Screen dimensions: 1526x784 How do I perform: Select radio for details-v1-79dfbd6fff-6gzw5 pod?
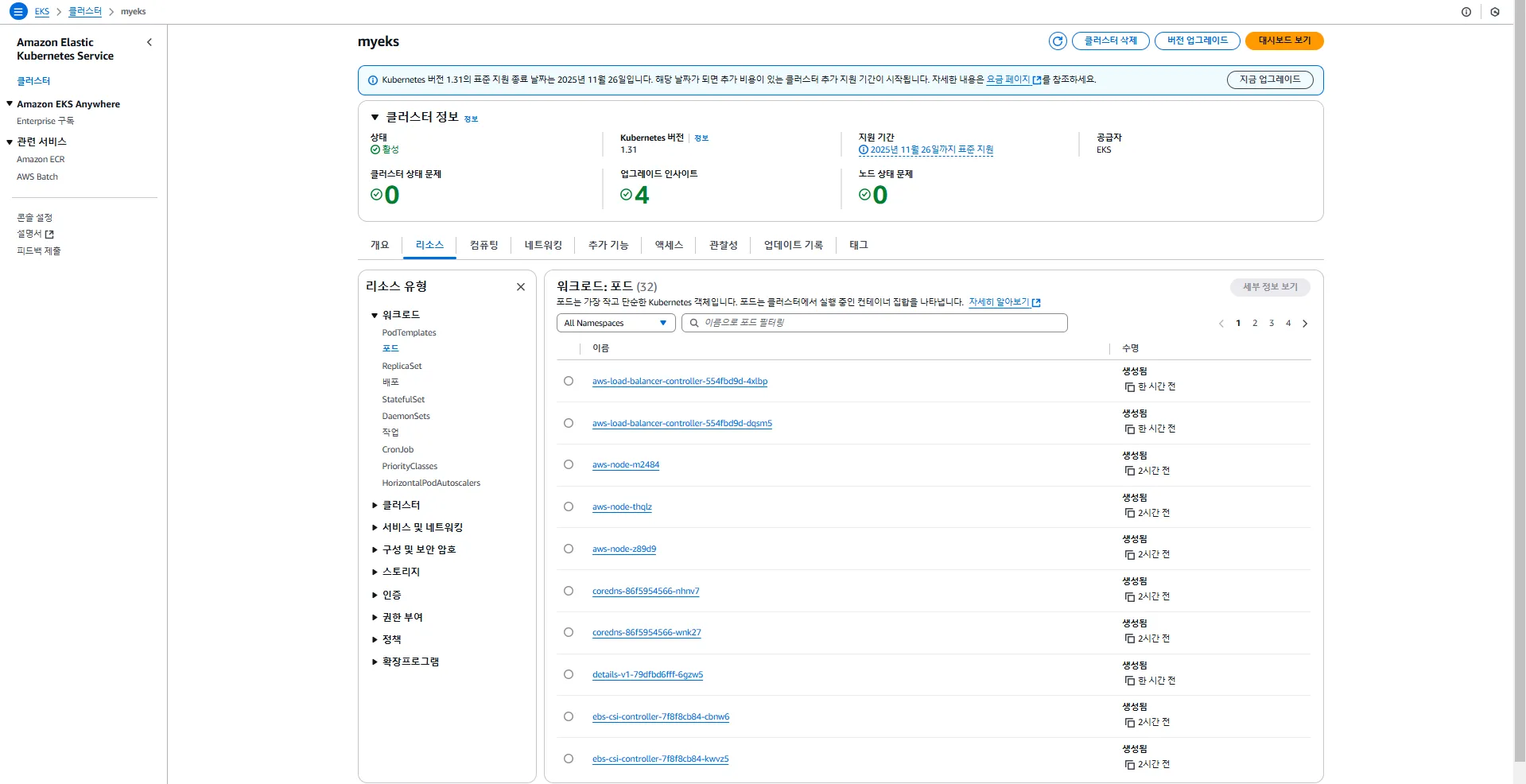pyautogui.click(x=569, y=674)
